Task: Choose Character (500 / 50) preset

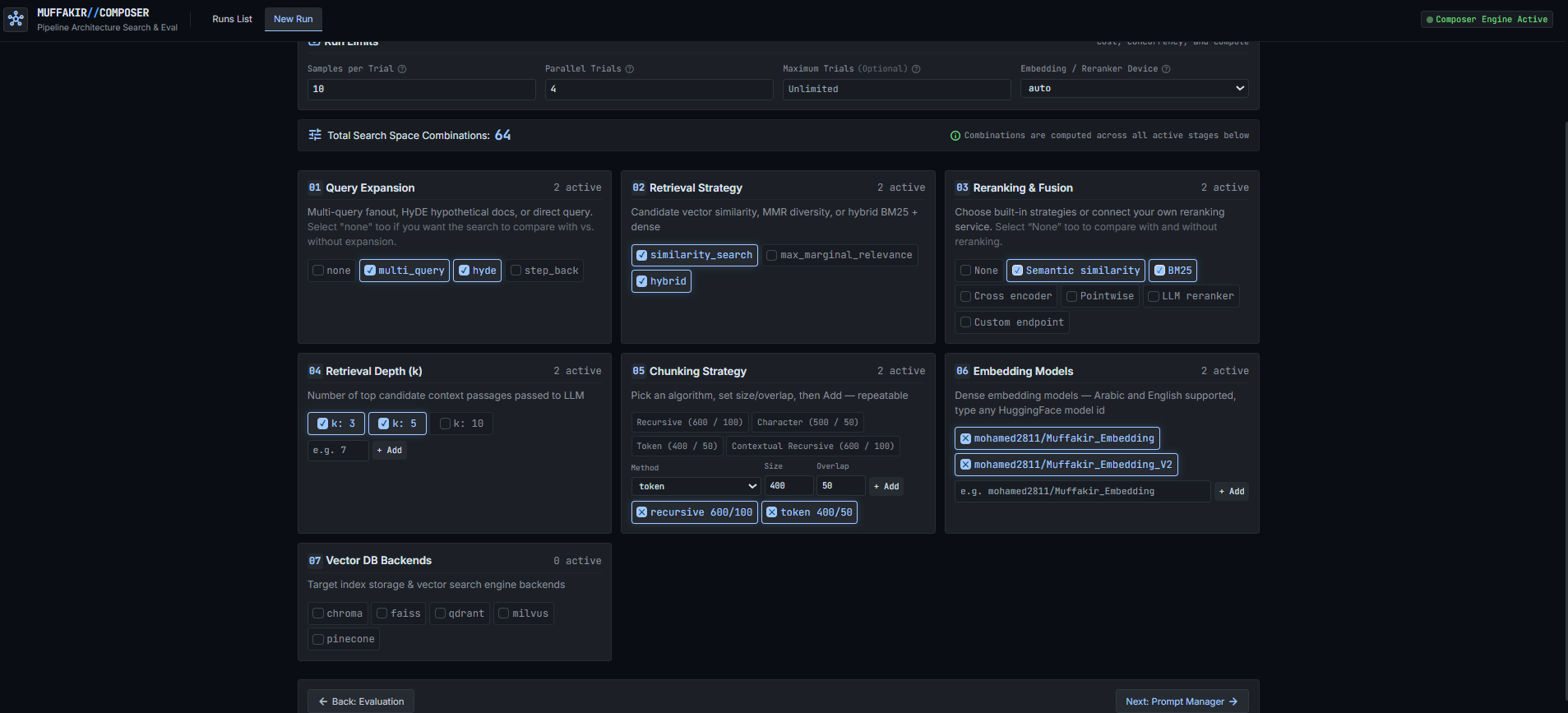Action: (x=807, y=423)
